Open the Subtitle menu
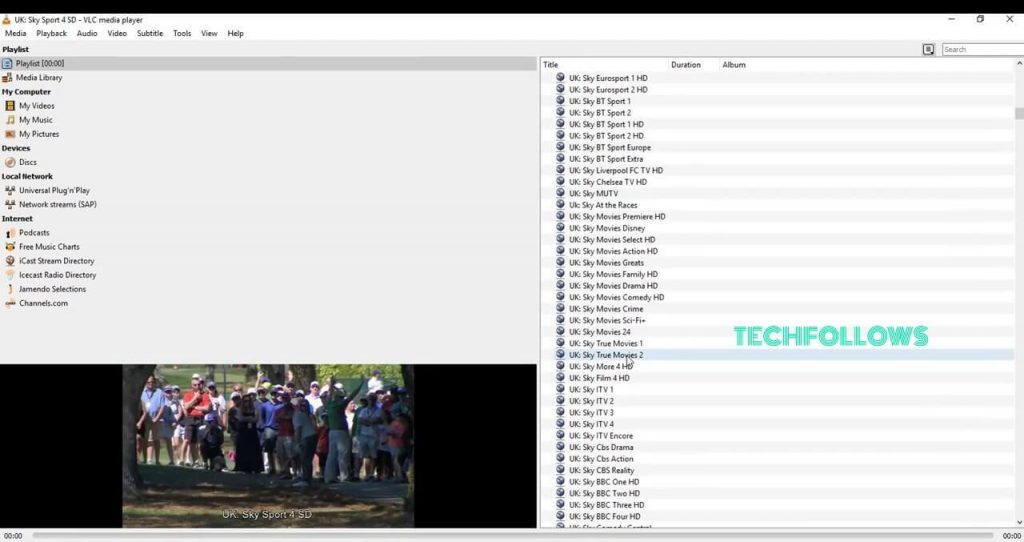The height and width of the screenshot is (542, 1024). [150, 33]
